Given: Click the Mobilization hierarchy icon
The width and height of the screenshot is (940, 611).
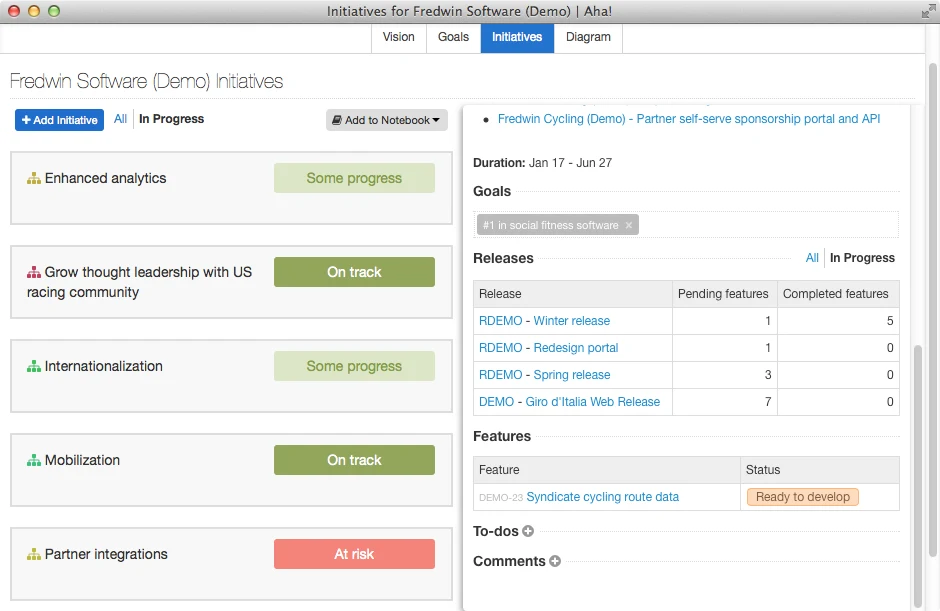Looking at the screenshot, I should [x=34, y=460].
